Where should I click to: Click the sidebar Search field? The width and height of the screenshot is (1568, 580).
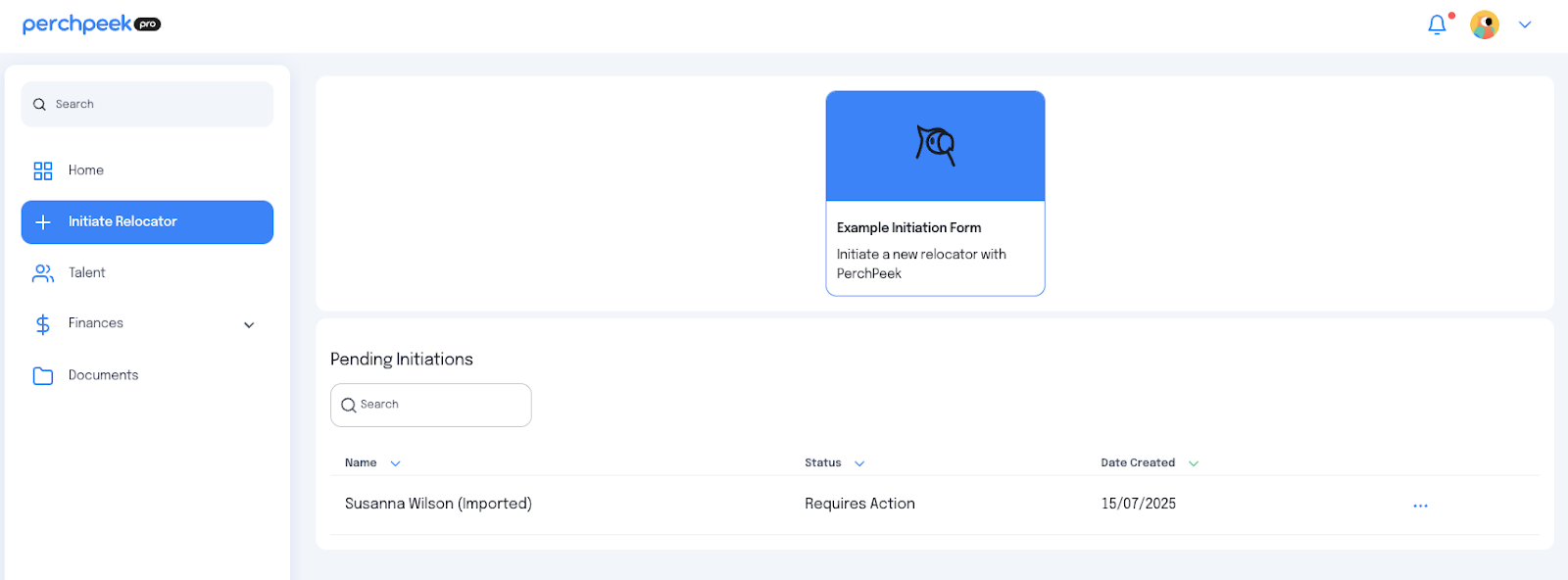click(x=147, y=104)
